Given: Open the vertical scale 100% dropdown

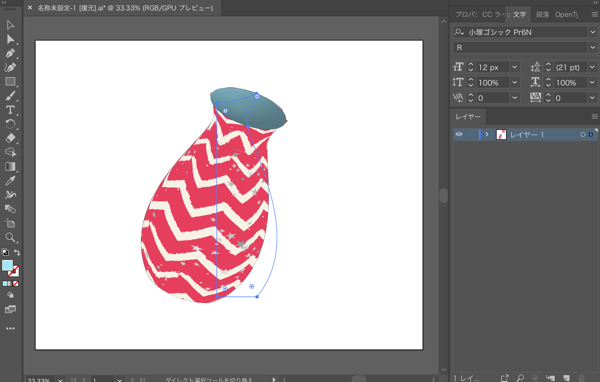Looking at the screenshot, I should [515, 82].
